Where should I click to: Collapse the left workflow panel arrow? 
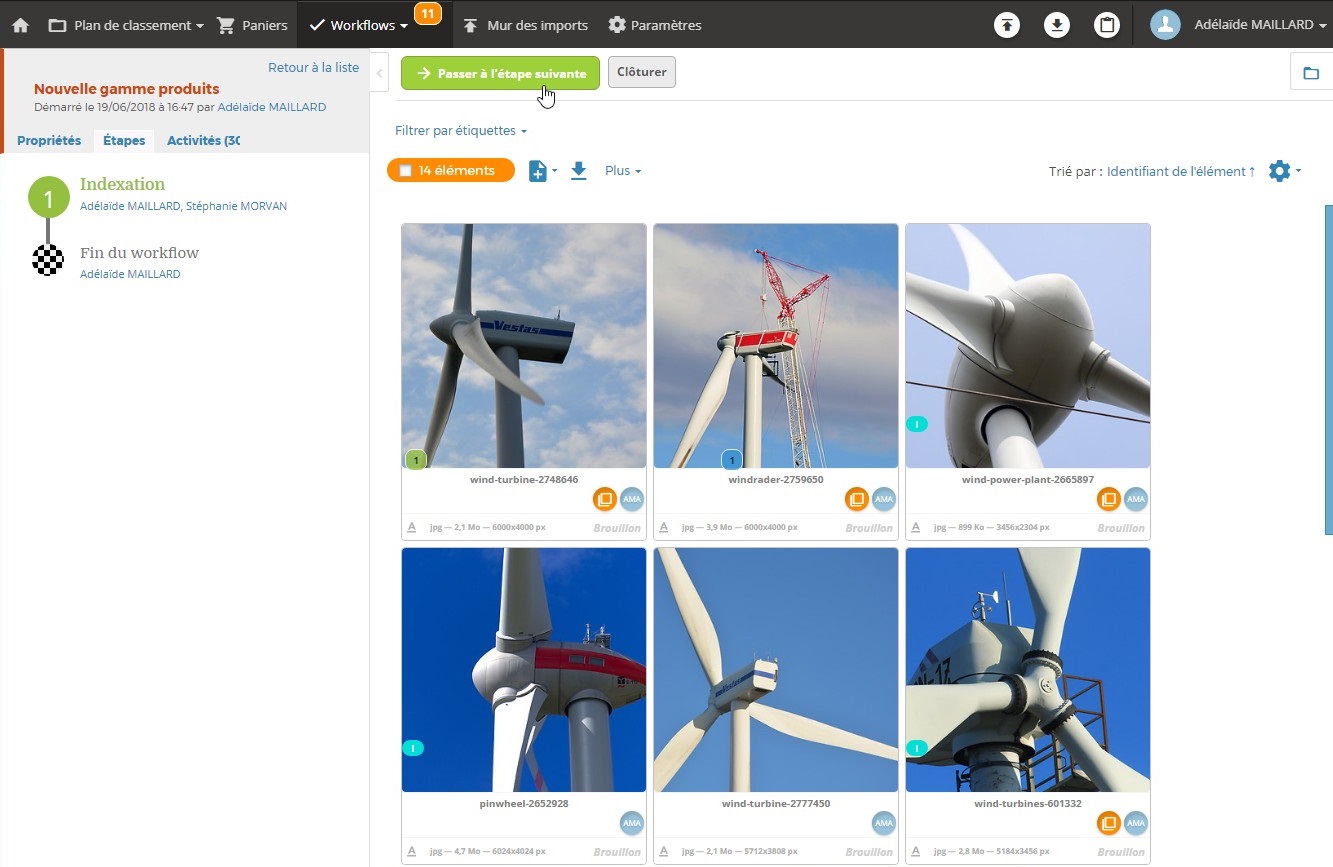tap(379, 73)
